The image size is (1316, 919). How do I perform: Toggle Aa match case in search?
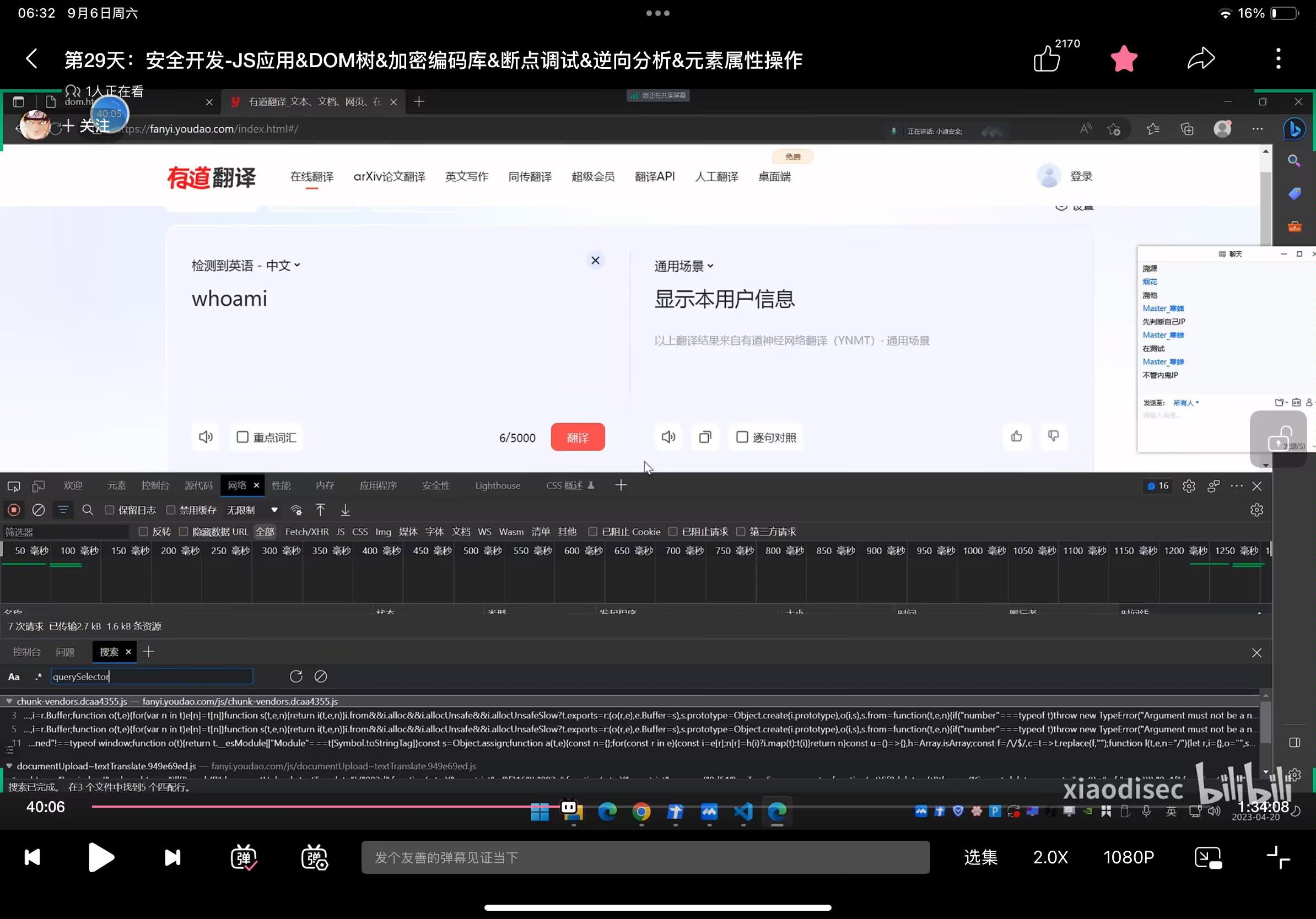(x=14, y=677)
